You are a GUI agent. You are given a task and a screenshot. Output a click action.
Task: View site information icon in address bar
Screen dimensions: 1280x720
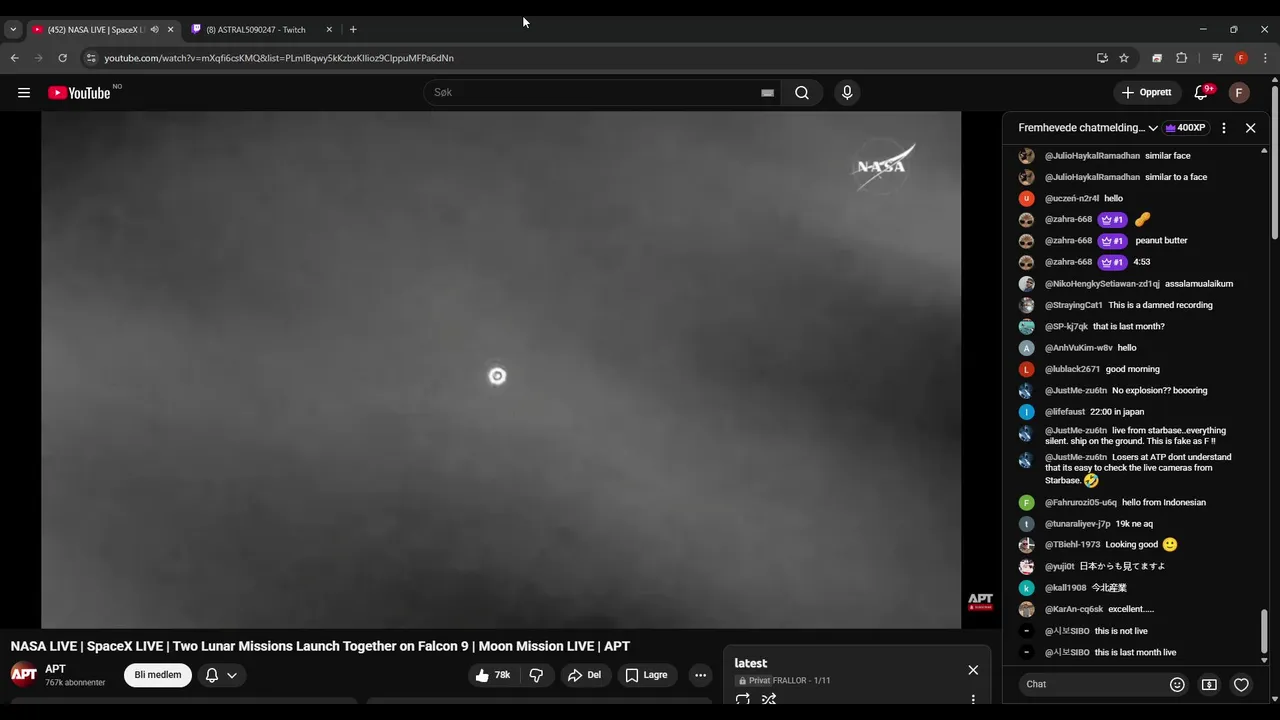91,58
